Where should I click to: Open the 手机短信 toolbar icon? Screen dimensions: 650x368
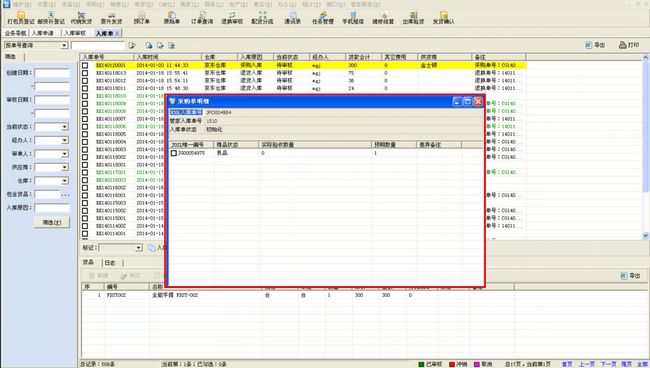tap(353, 17)
